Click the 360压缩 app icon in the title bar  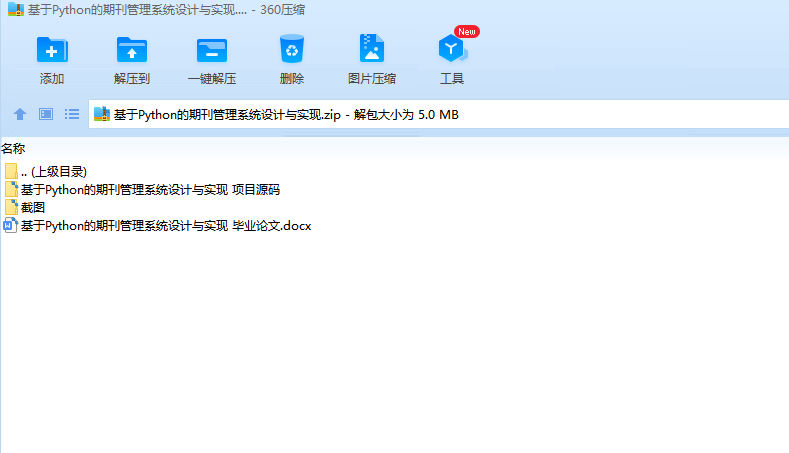(16, 10)
